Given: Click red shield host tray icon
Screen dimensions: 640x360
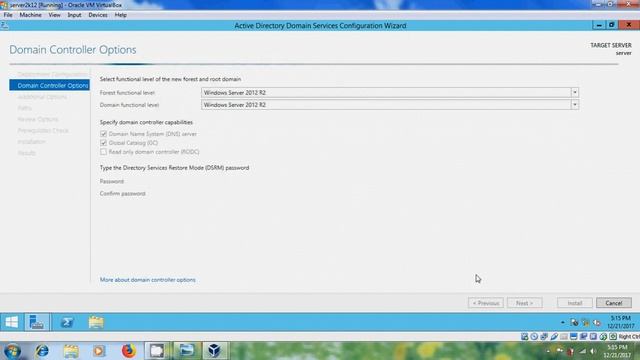Looking at the screenshot, I should coord(570,351).
